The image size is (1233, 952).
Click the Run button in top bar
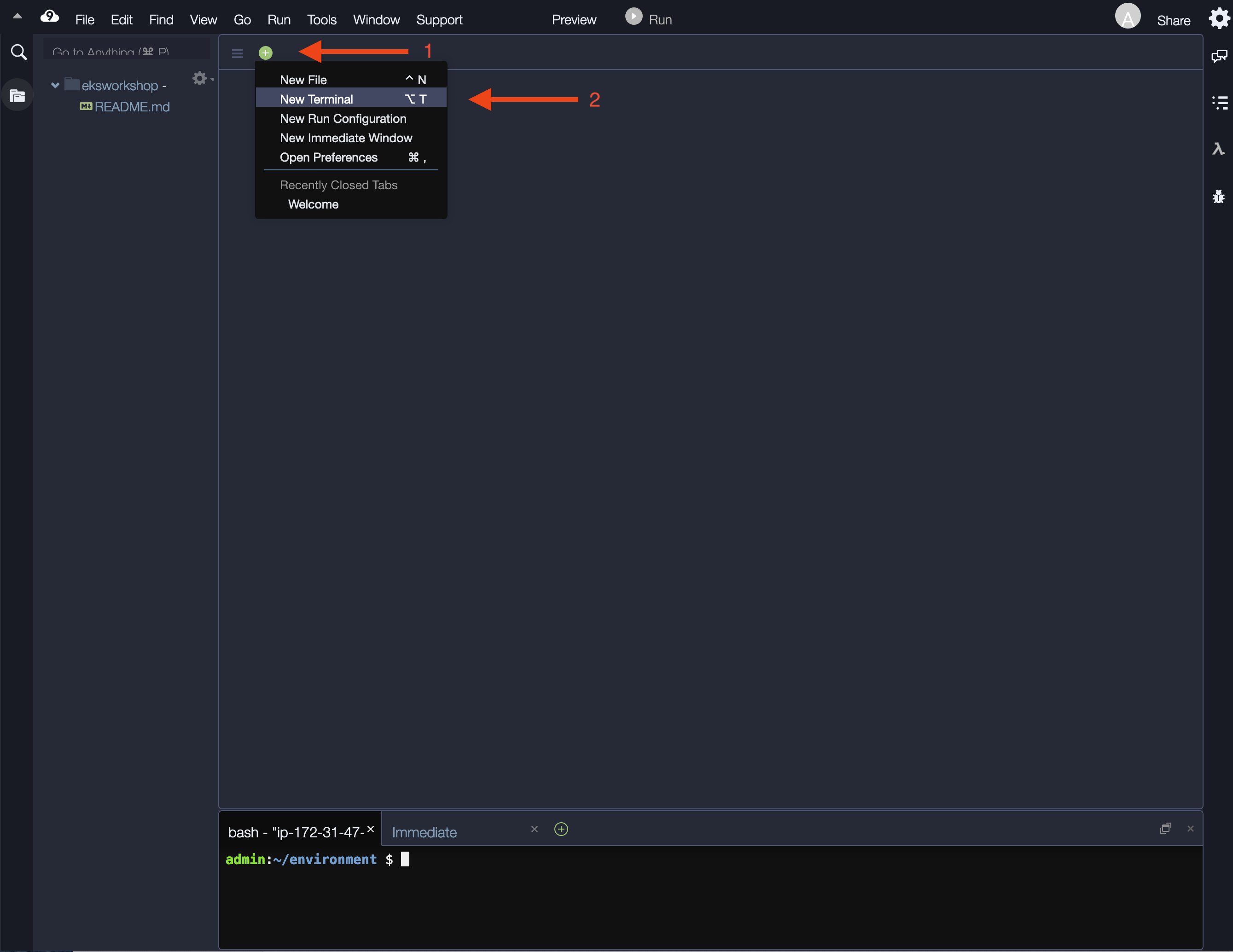point(648,17)
